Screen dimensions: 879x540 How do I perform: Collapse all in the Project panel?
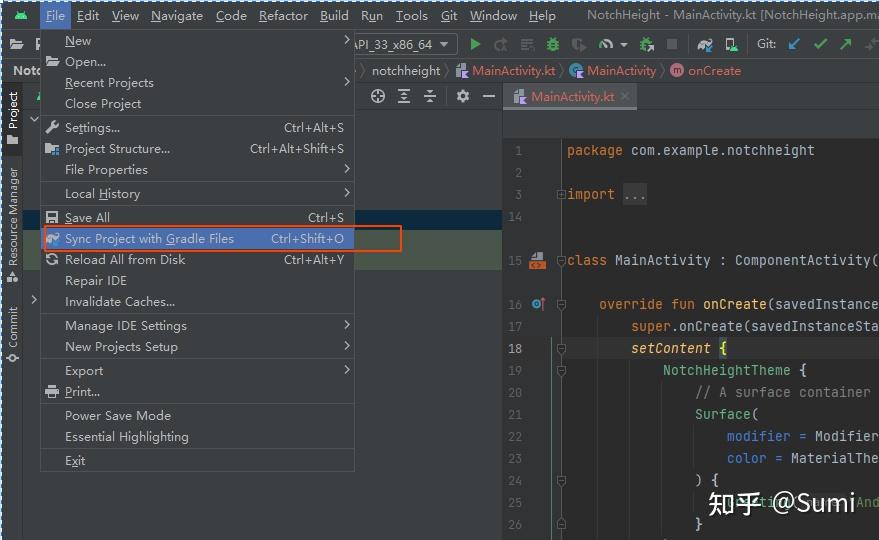(430, 96)
